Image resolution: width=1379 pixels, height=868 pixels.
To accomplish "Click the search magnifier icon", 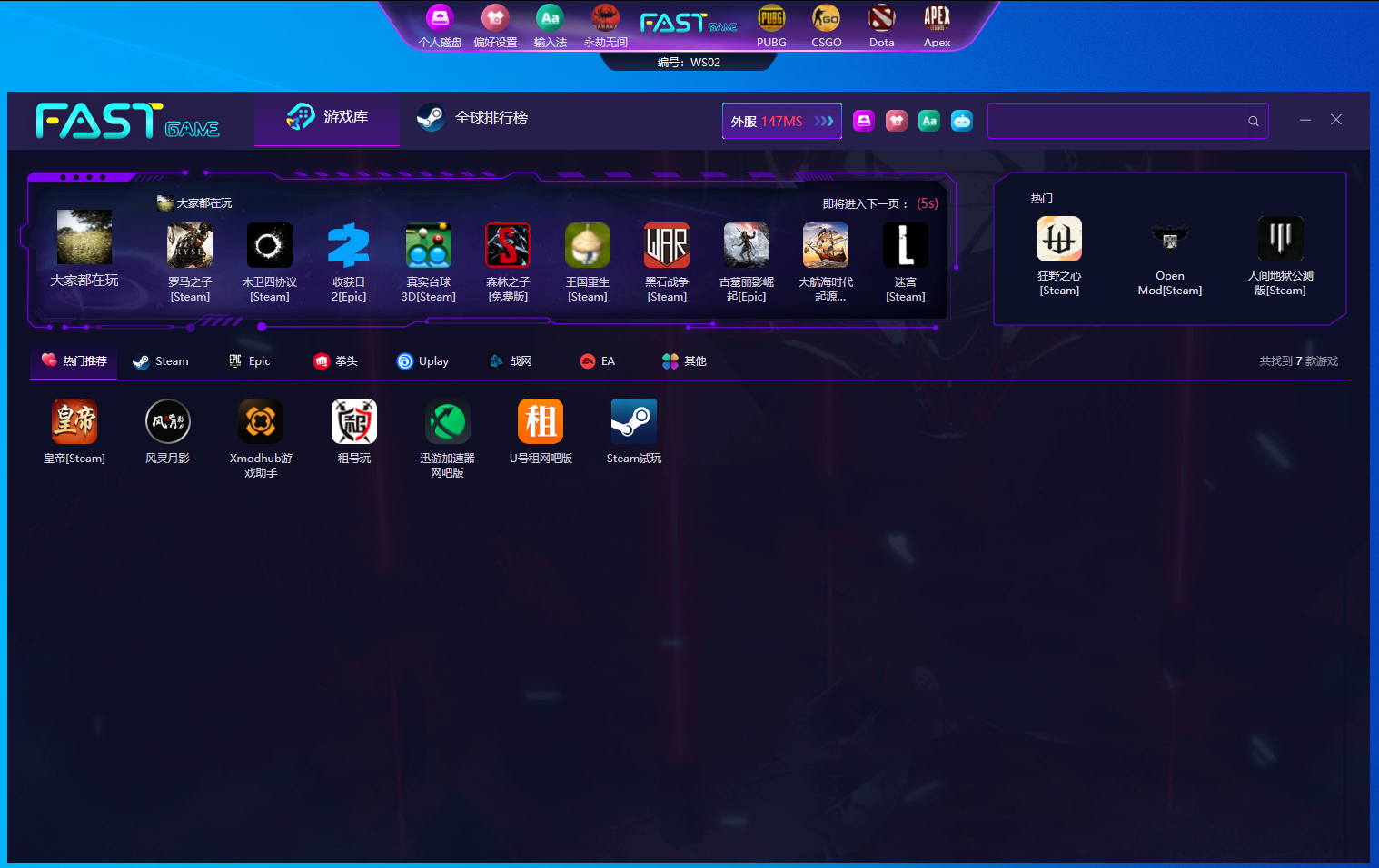I will point(1254,121).
